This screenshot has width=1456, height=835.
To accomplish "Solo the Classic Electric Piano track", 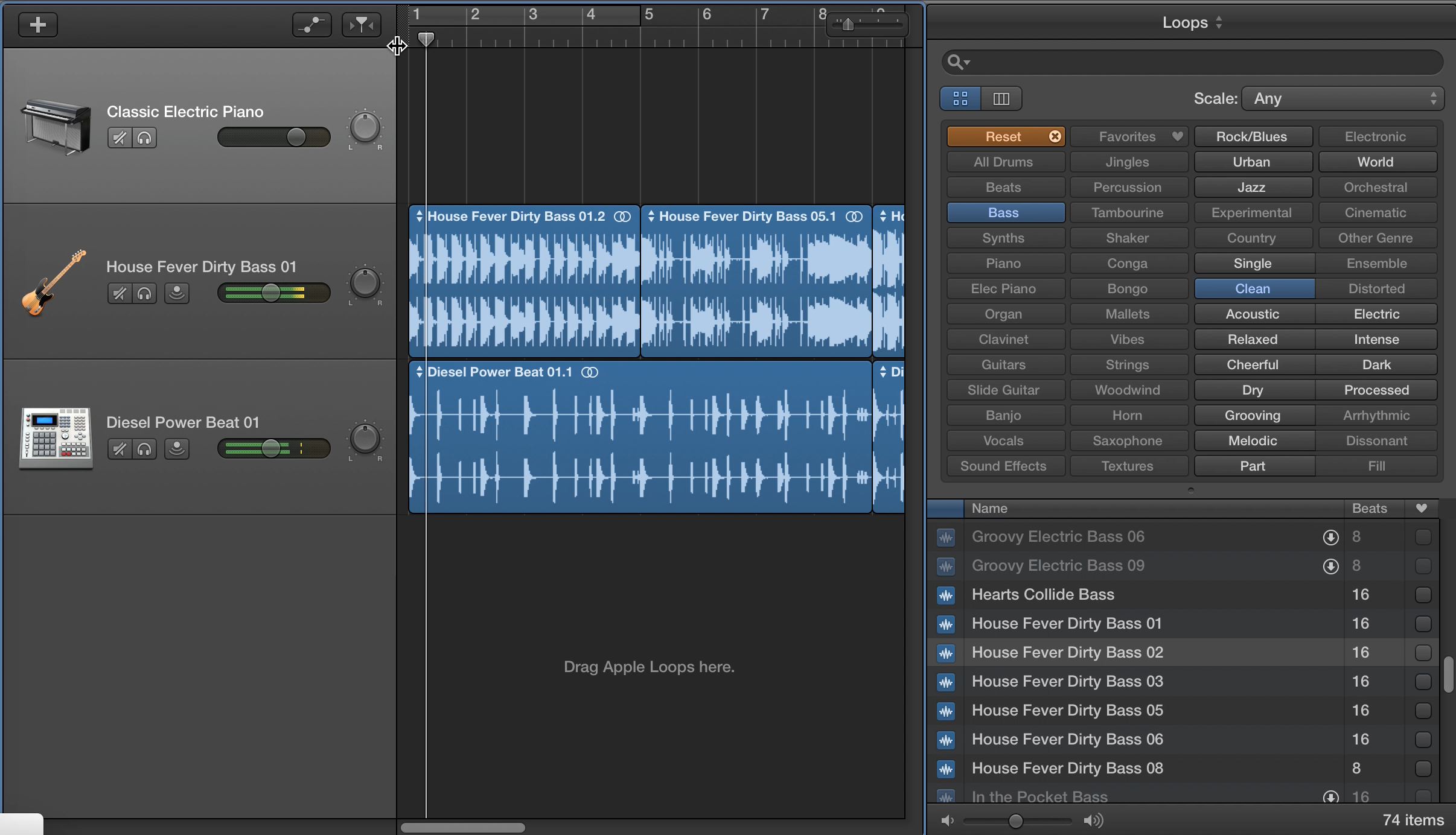I will 144,138.
